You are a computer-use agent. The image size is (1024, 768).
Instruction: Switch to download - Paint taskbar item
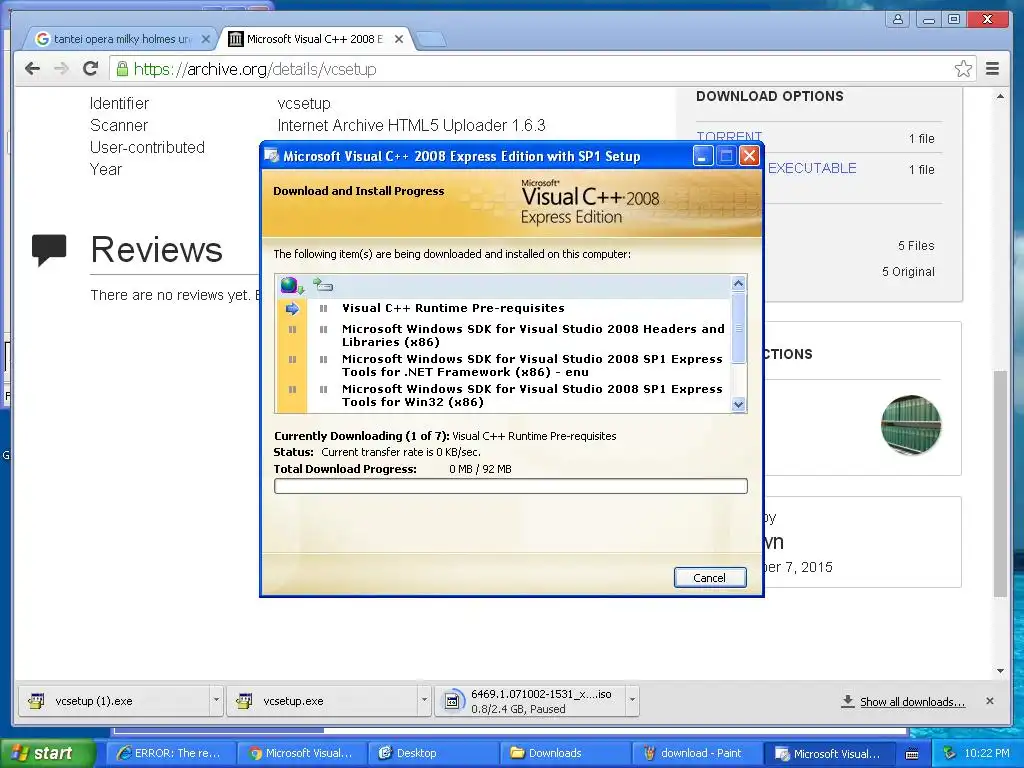pyautogui.click(x=695, y=753)
